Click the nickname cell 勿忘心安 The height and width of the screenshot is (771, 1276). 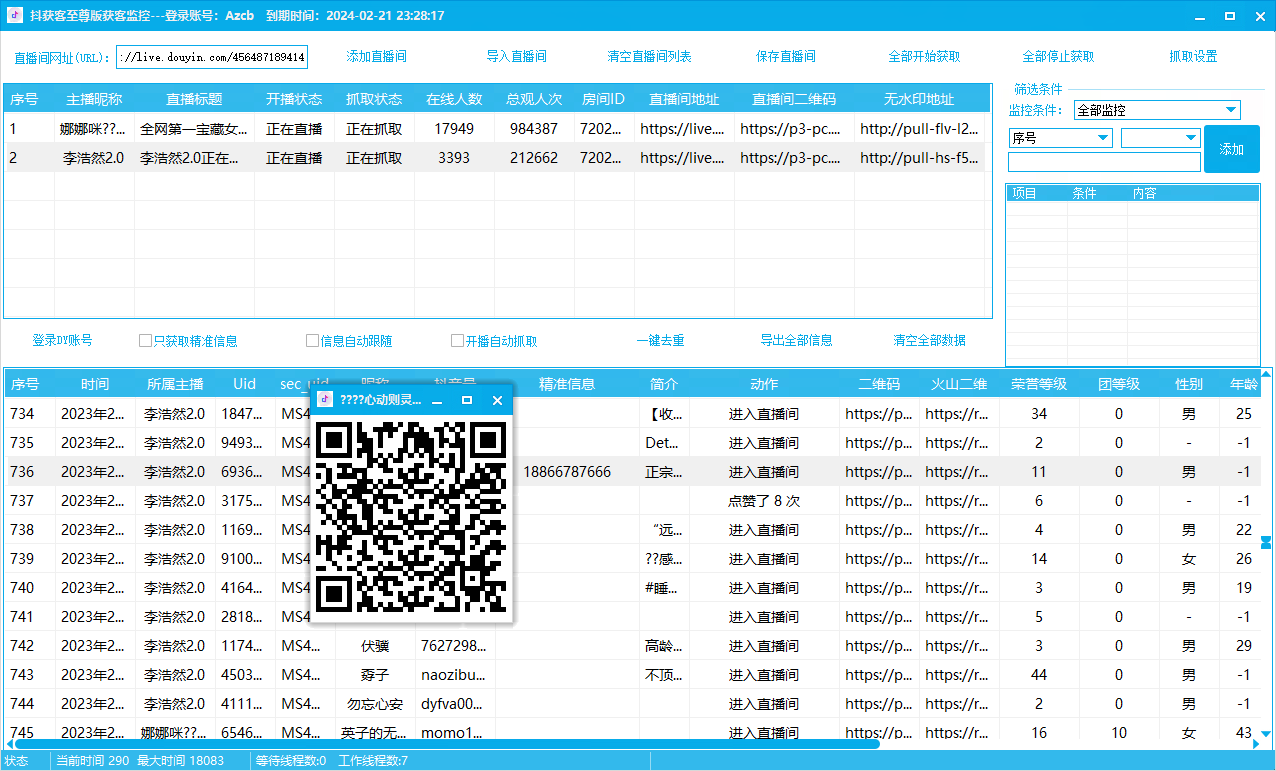pos(375,704)
